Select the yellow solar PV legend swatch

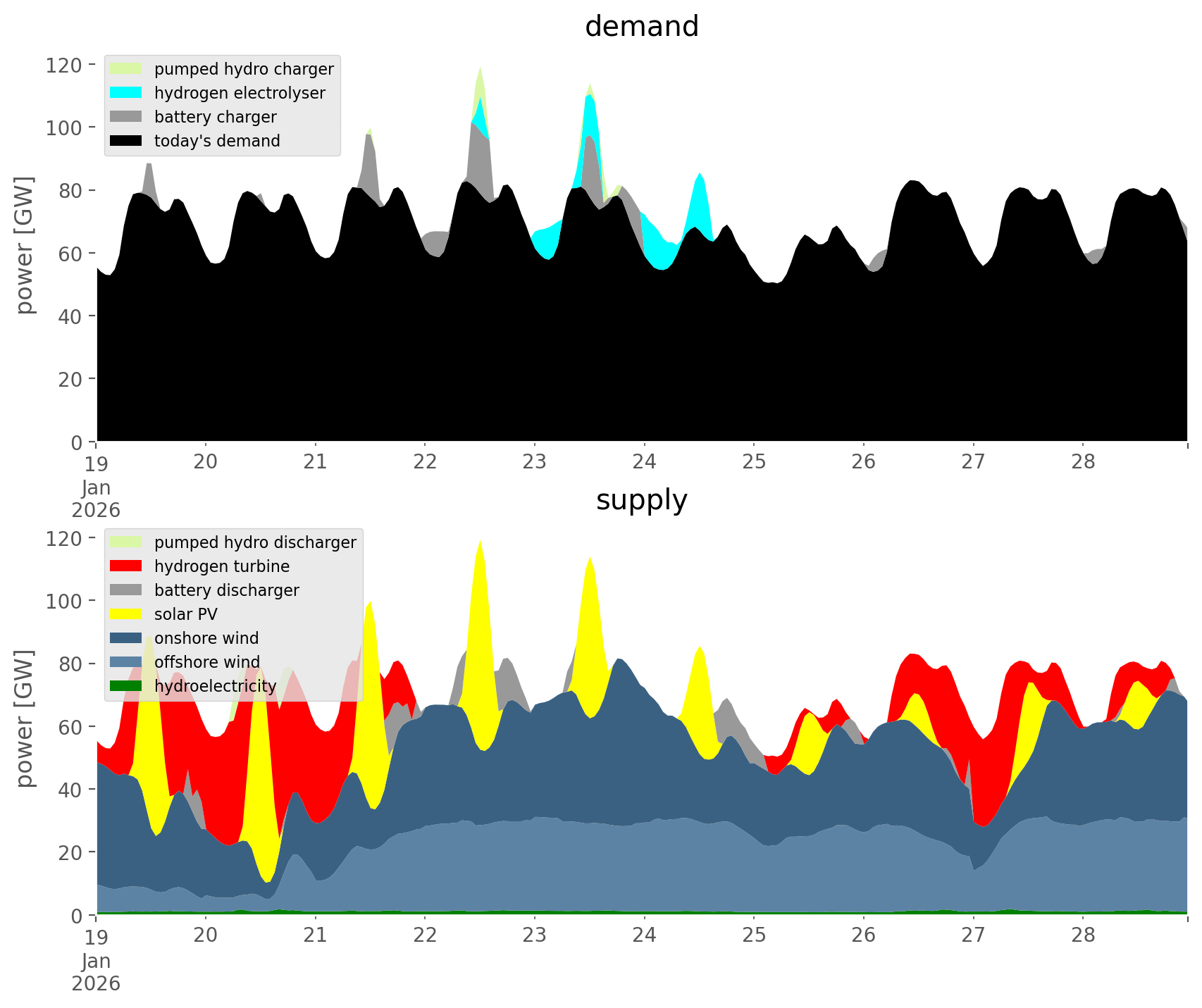[x=126, y=614]
